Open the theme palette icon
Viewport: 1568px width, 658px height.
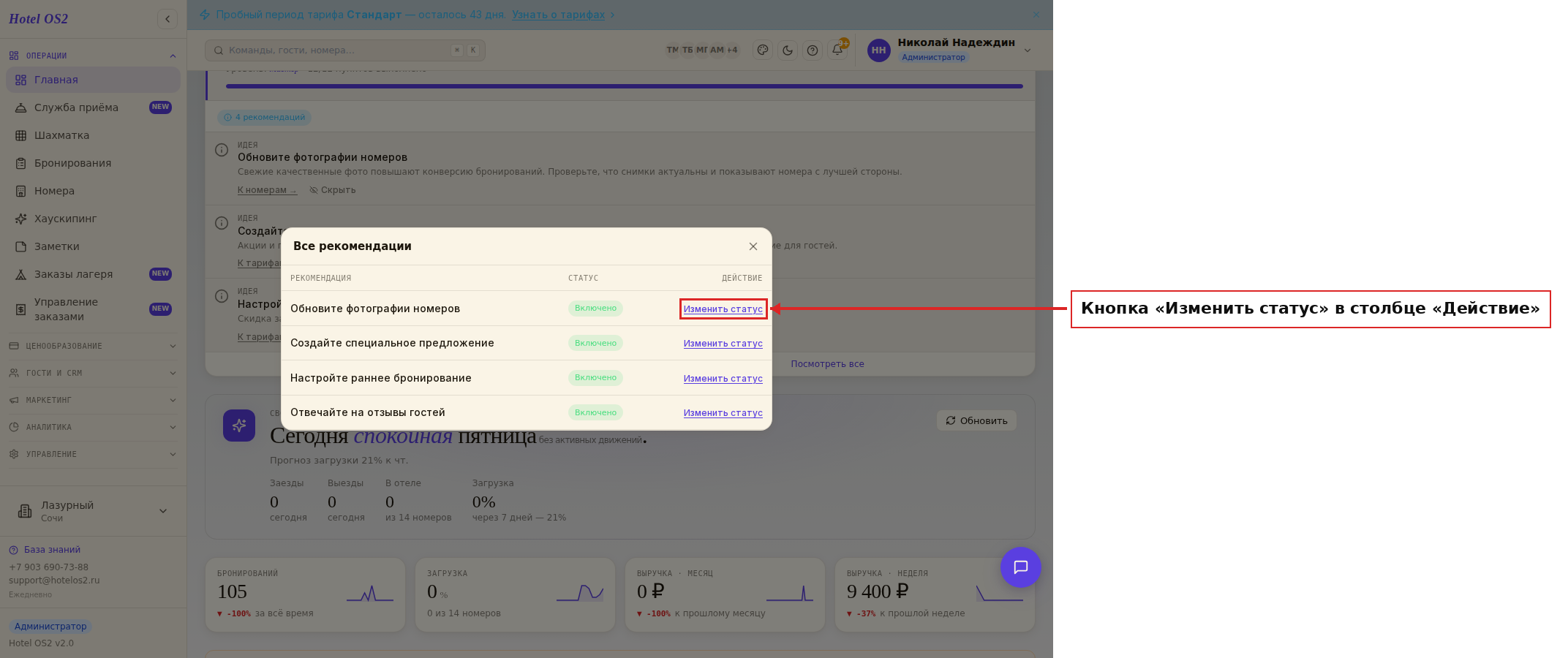pos(763,50)
